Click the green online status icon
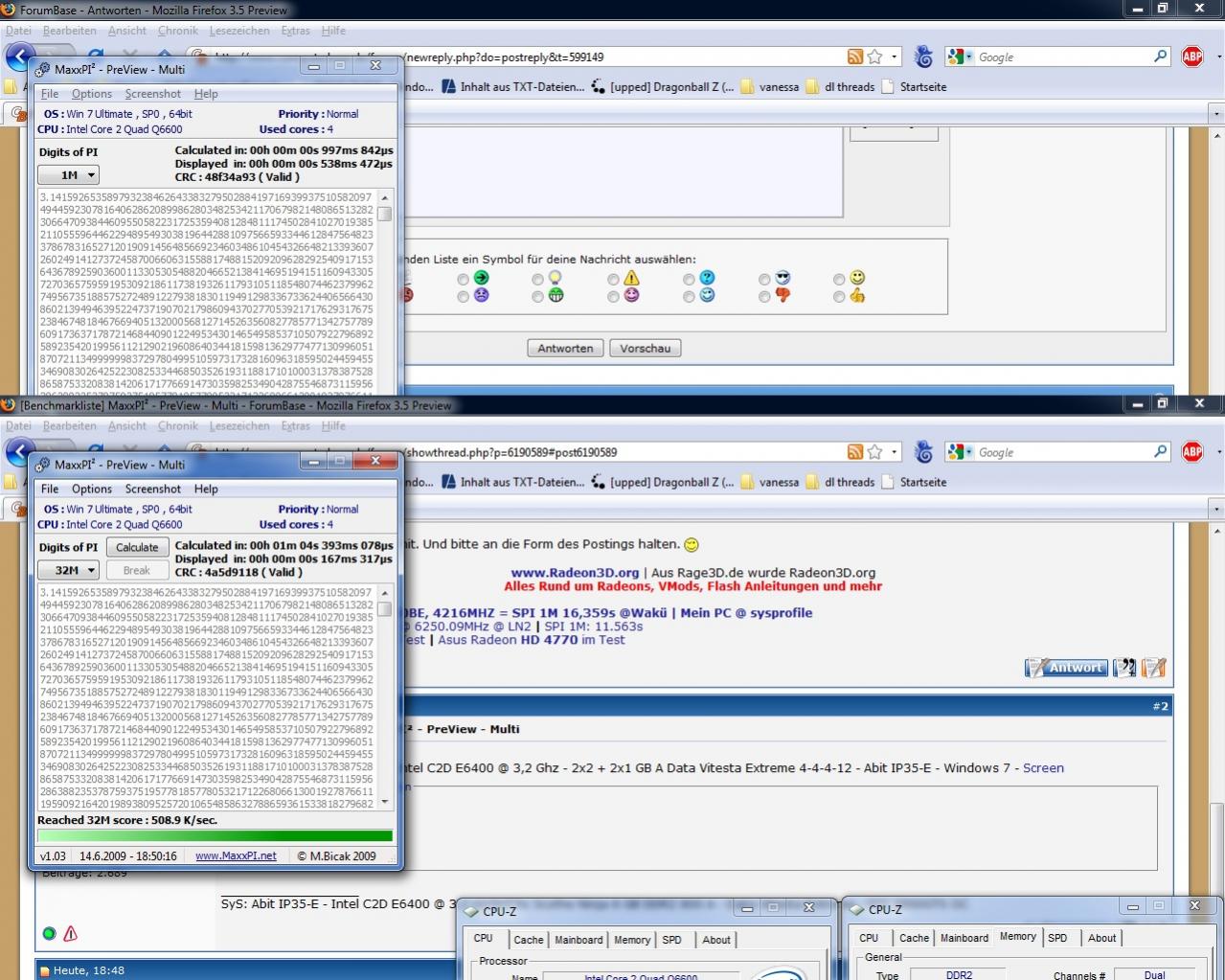The image size is (1225, 980). 50,933
